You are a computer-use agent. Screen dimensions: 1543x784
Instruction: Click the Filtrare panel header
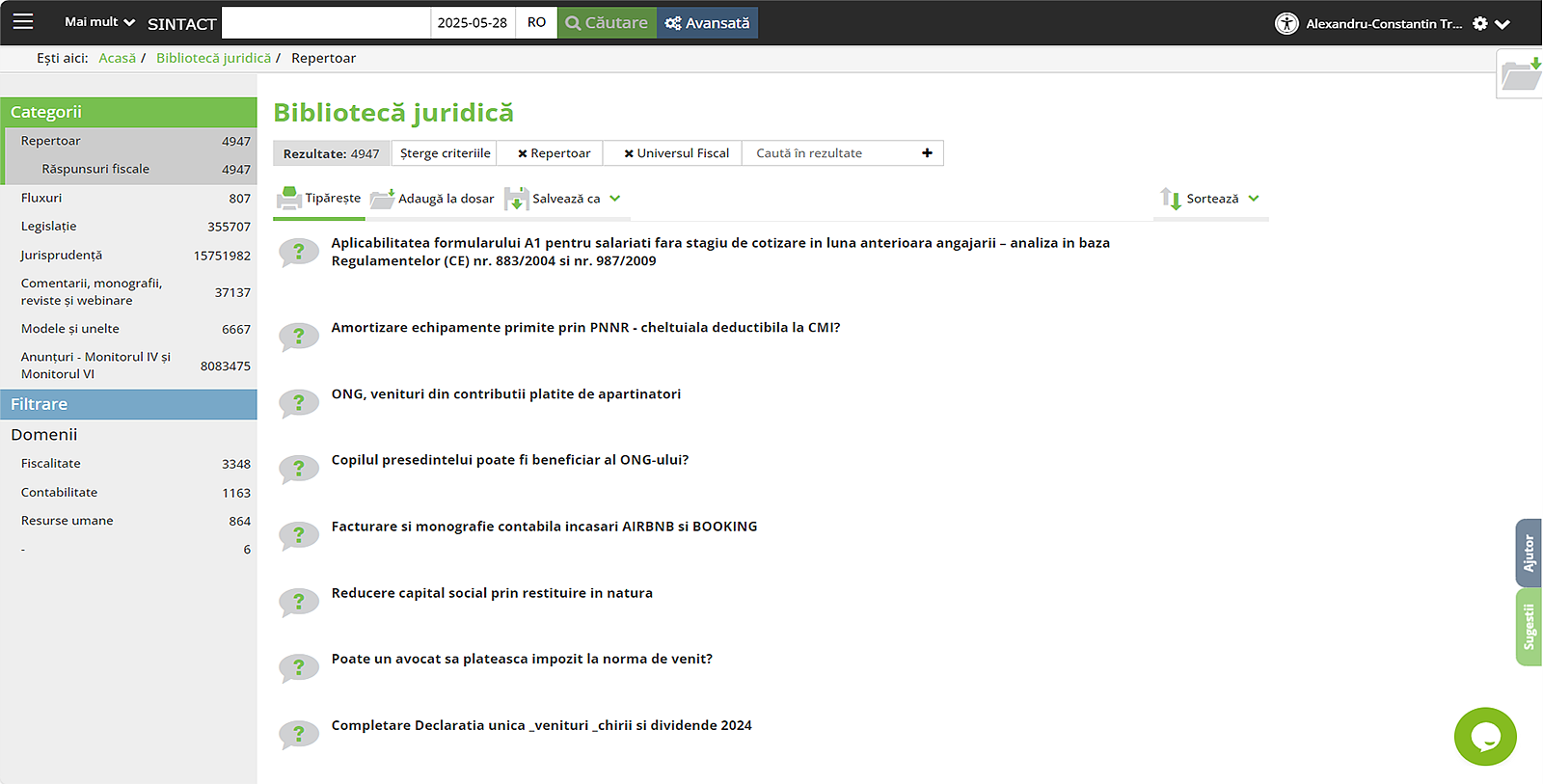pyautogui.click(x=128, y=404)
